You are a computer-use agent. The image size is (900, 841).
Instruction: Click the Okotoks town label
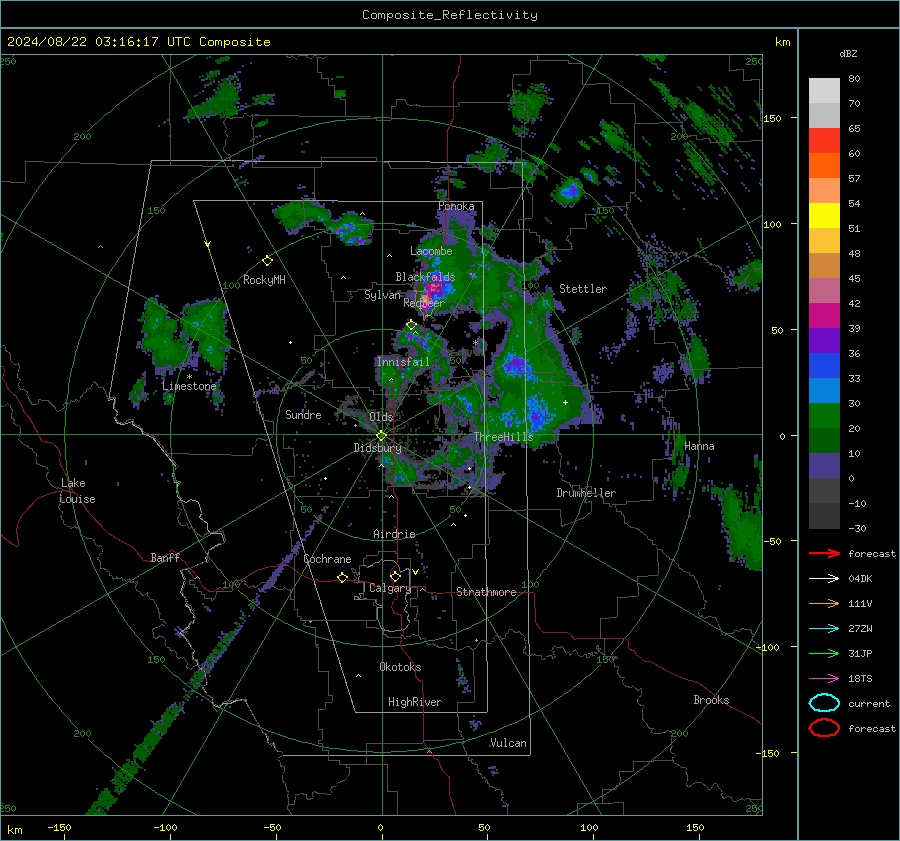tap(400, 667)
